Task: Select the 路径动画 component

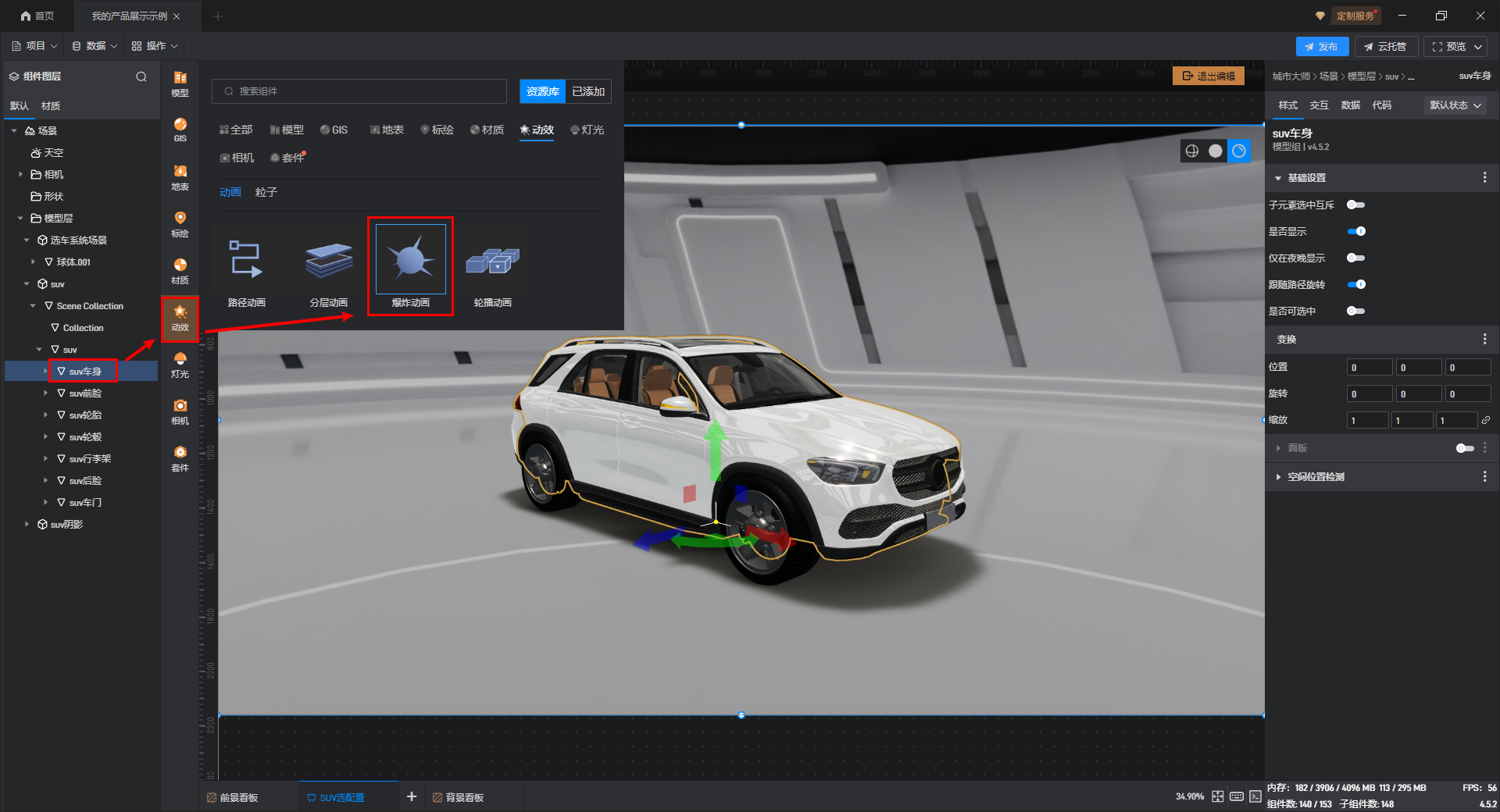Action: tap(247, 268)
